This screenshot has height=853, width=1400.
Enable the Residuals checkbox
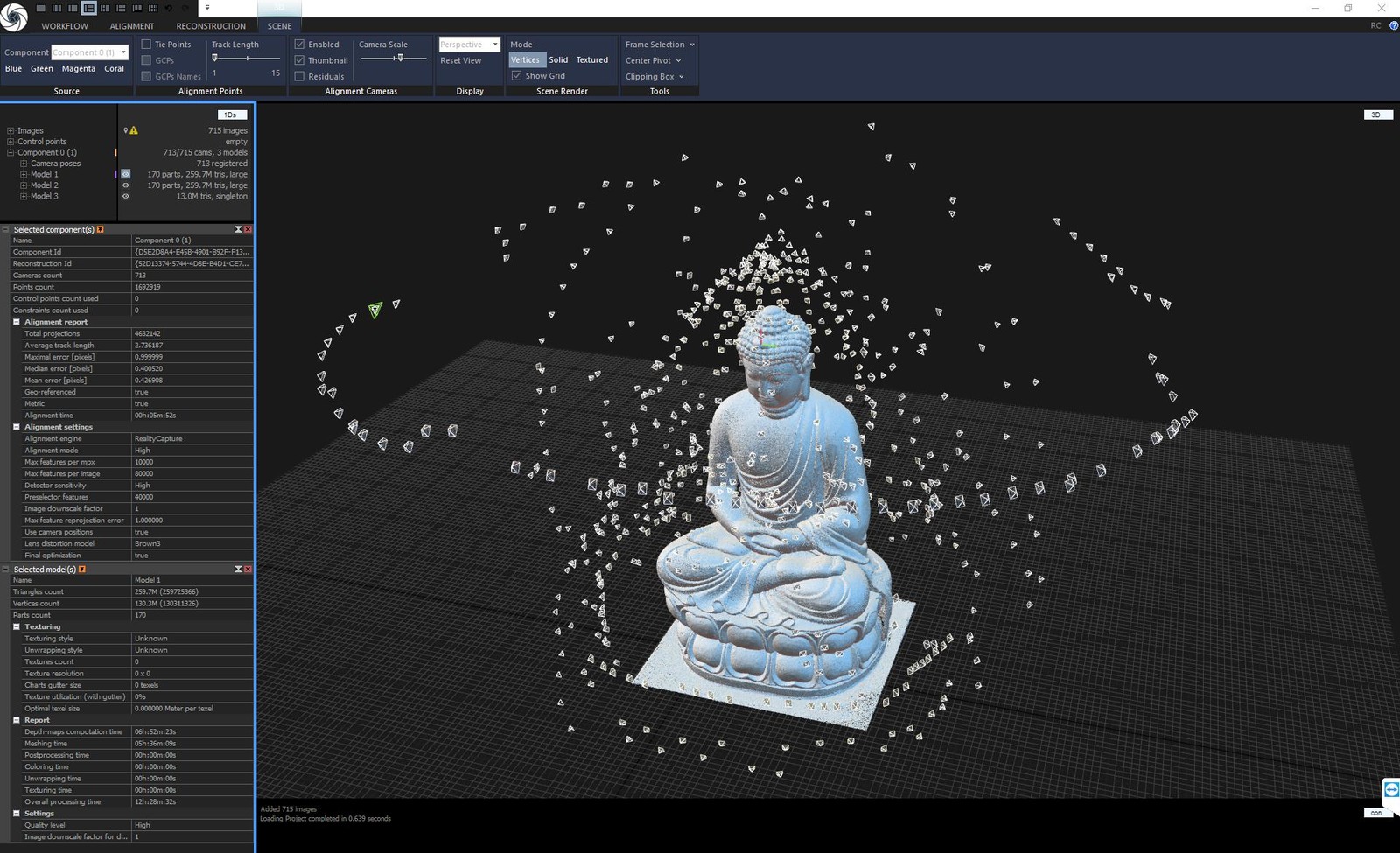[298, 76]
